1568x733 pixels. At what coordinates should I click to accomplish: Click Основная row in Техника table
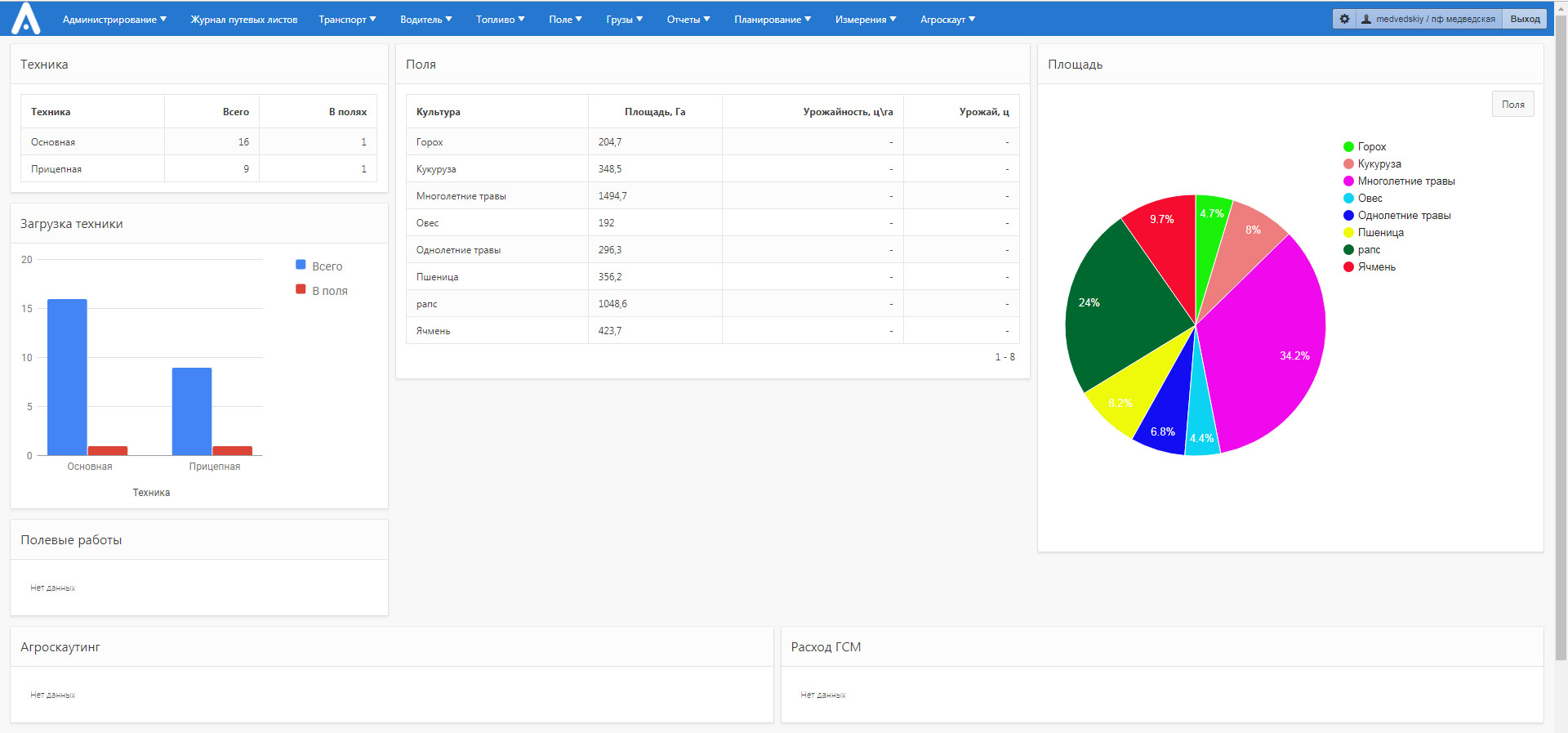pyautogui.click(x=199, y=142)
